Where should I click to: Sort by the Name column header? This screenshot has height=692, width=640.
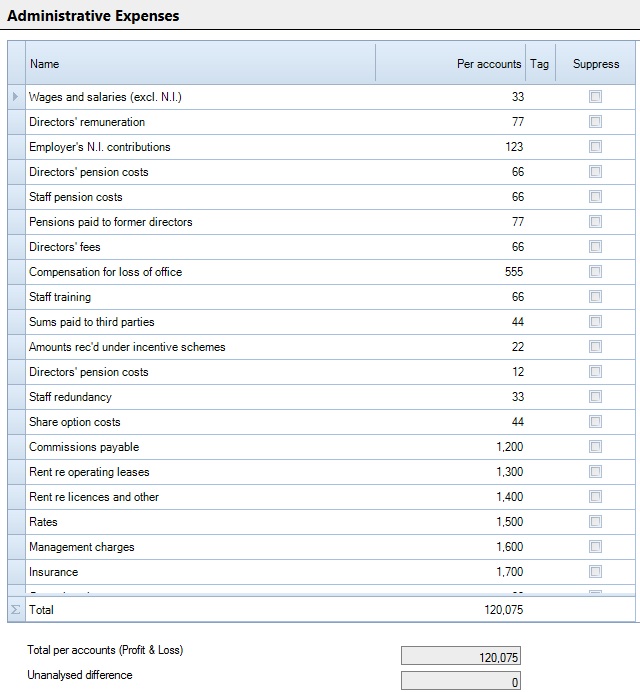click(200, 64)
